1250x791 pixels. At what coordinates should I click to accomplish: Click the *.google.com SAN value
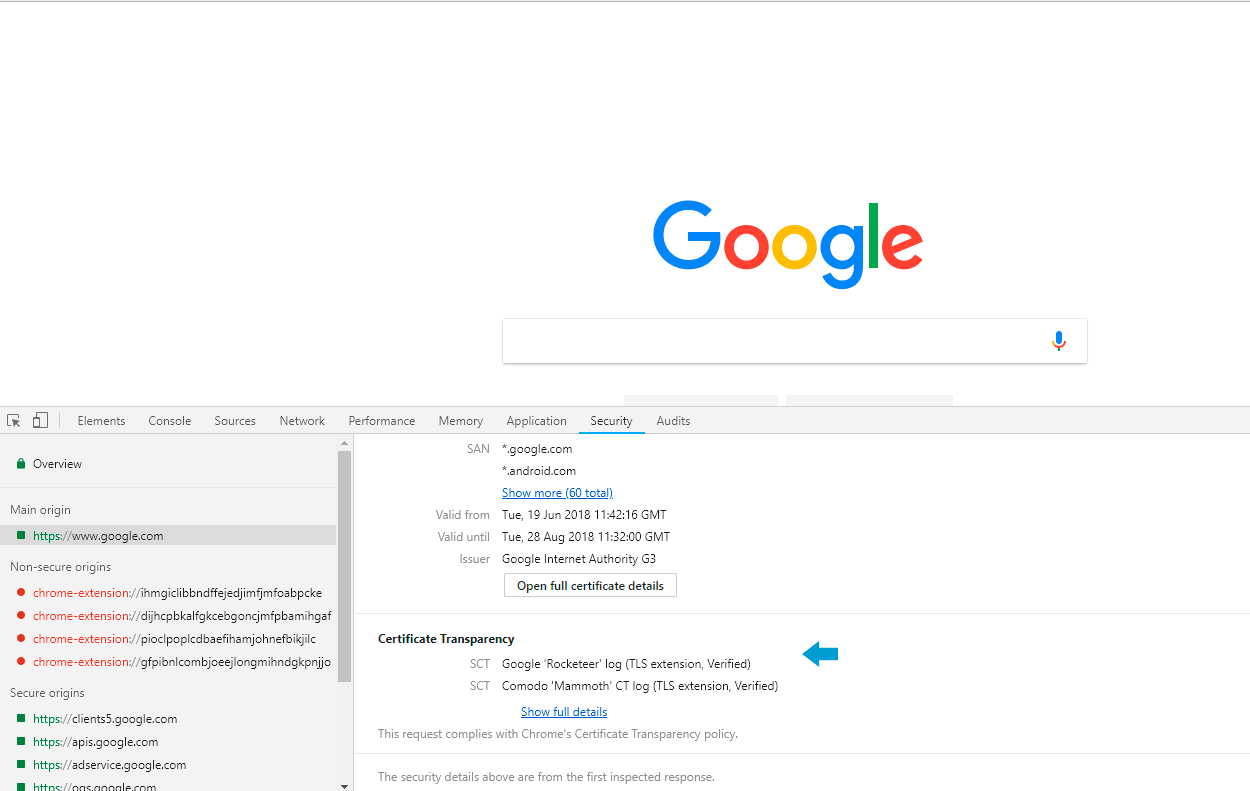[537, 449]
